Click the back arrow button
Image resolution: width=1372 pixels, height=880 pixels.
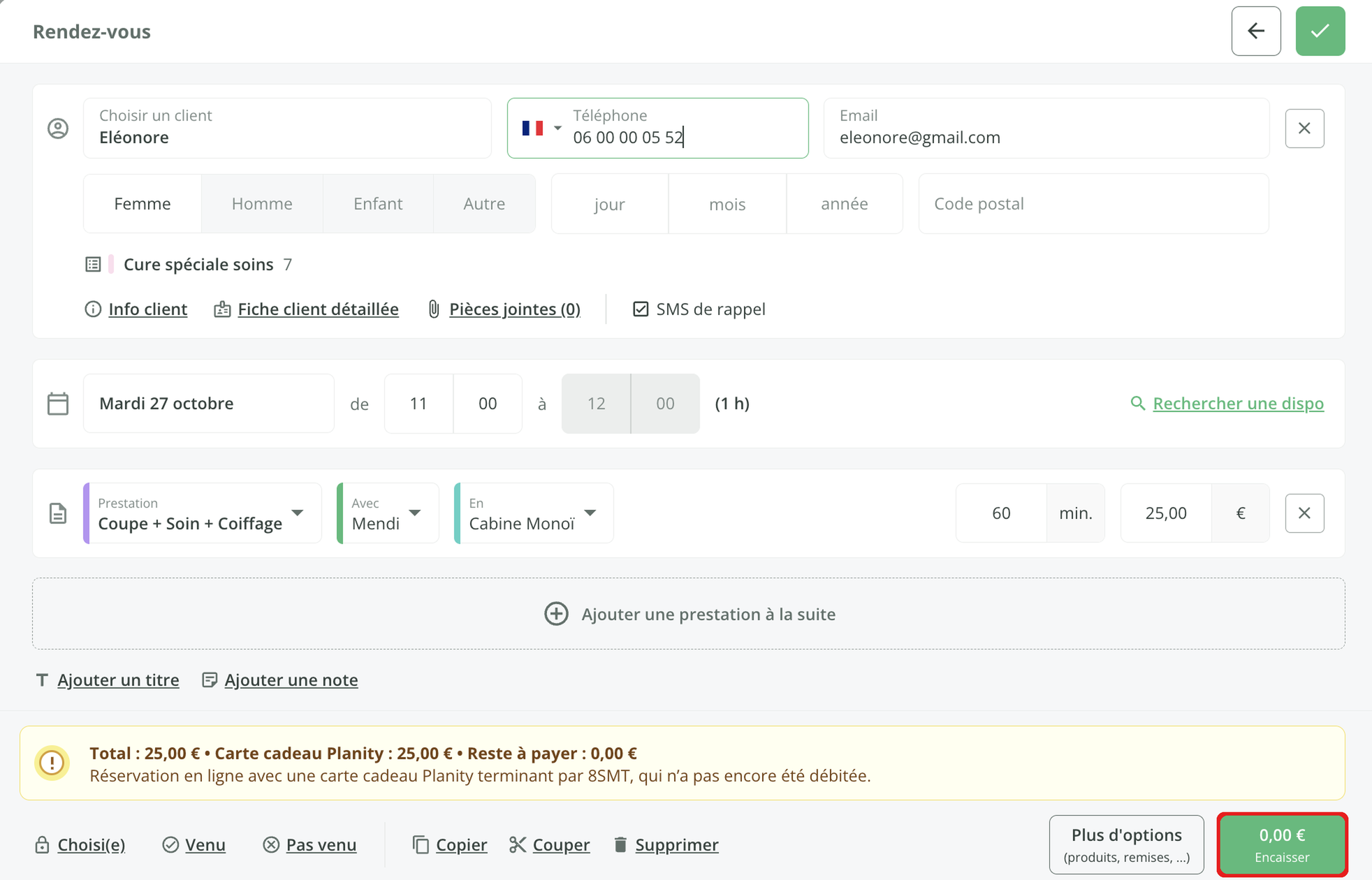coord(1255,31)
